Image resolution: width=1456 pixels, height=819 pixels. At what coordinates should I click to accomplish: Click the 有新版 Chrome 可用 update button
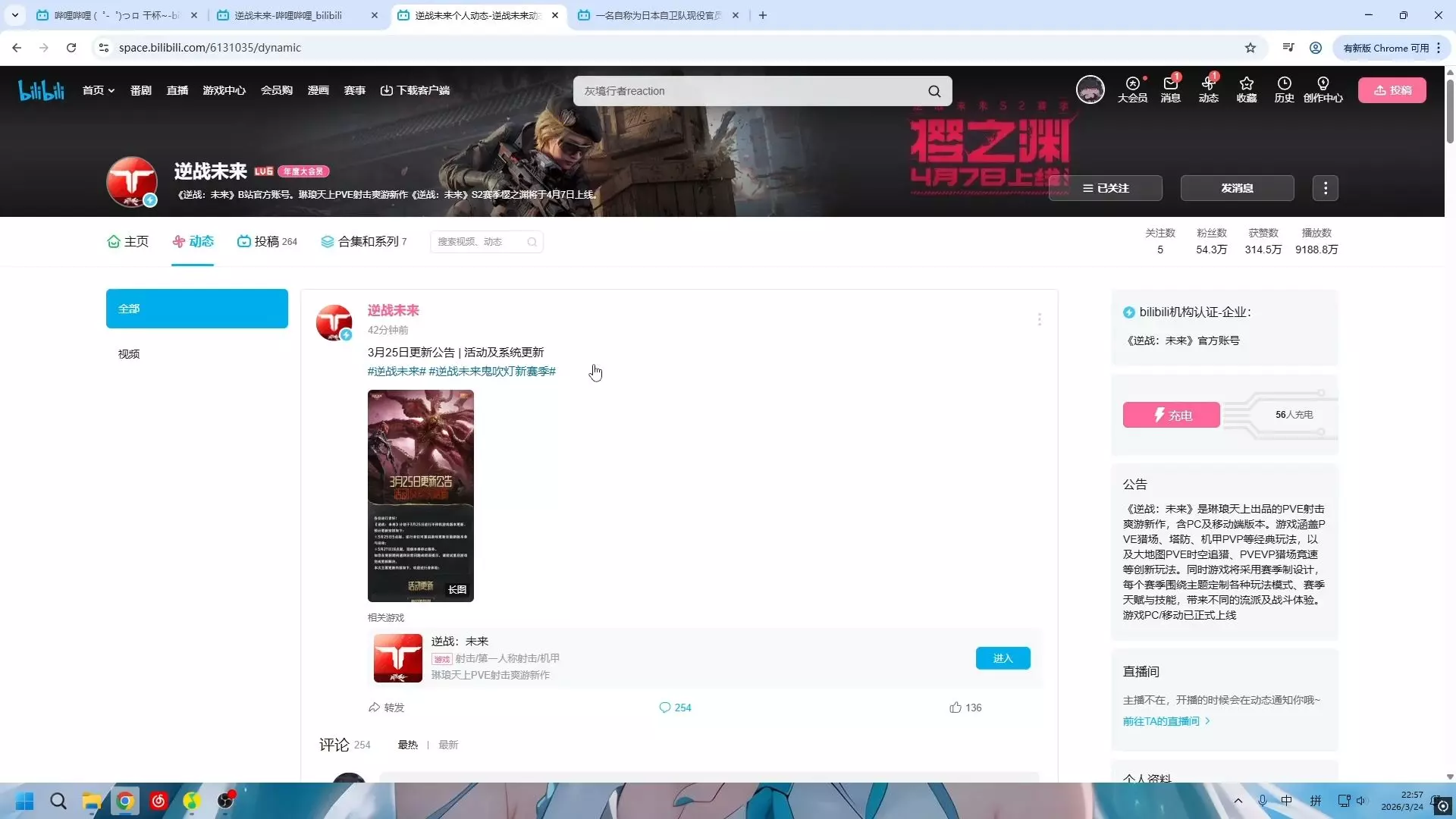pos(1392,48)
